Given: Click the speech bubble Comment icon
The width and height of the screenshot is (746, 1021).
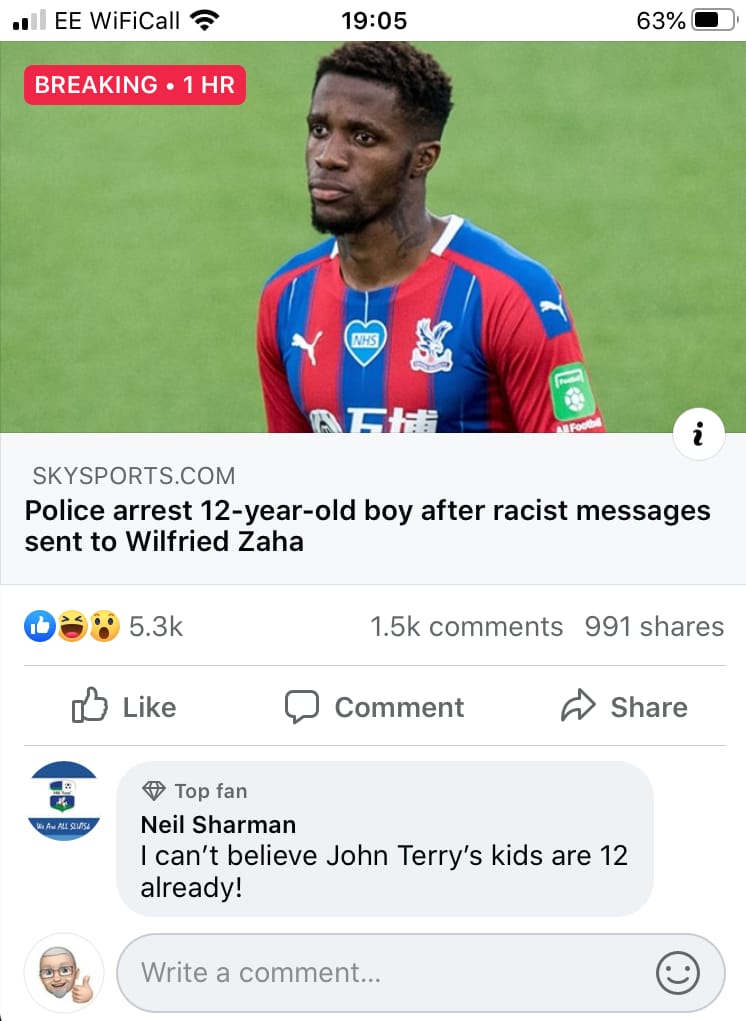Looking at the screenshot, I should tap(302, 706).
